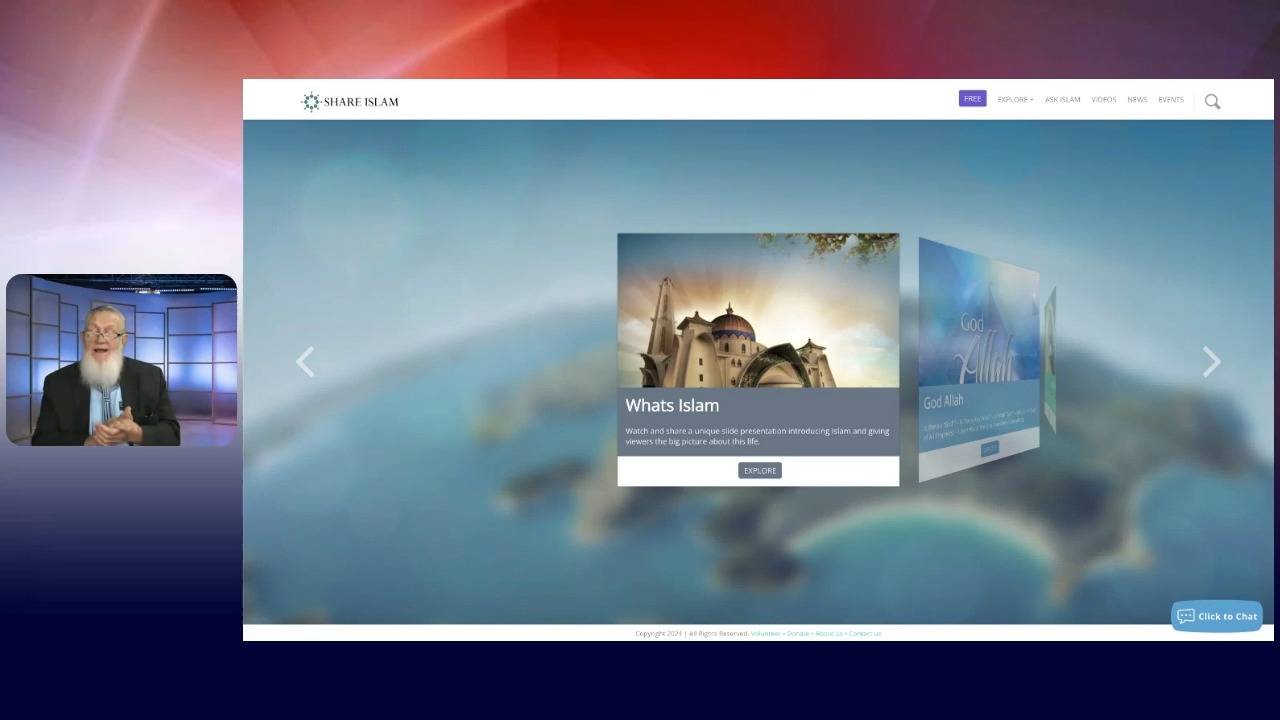Click the Whats Islam heading
1280x720 pixels.
pos(672,405)
